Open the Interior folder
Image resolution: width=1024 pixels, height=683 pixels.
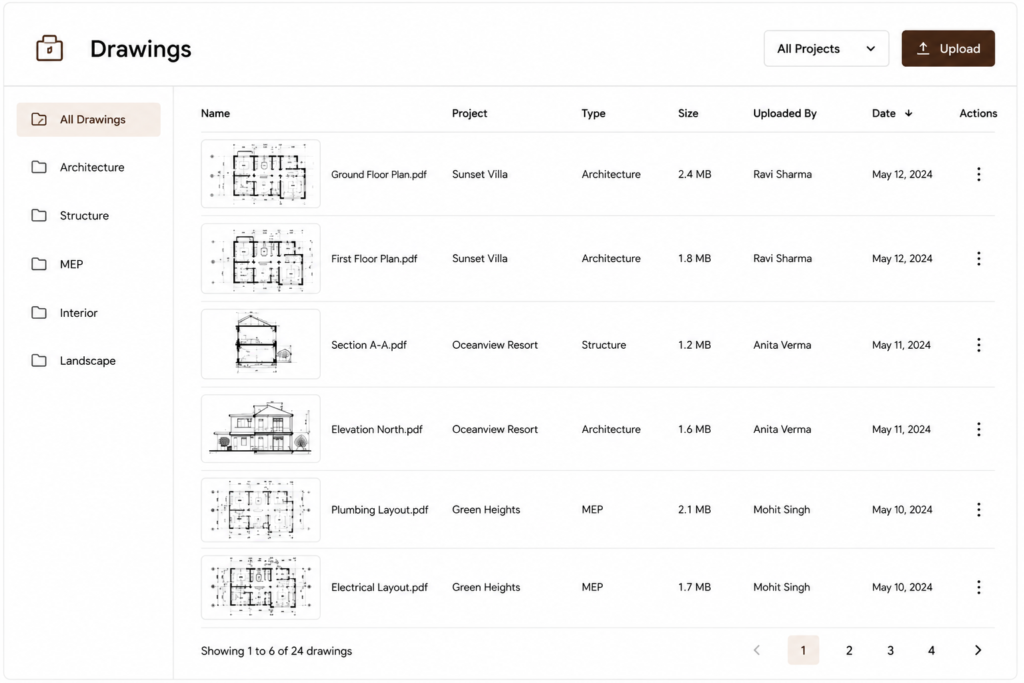88,313
